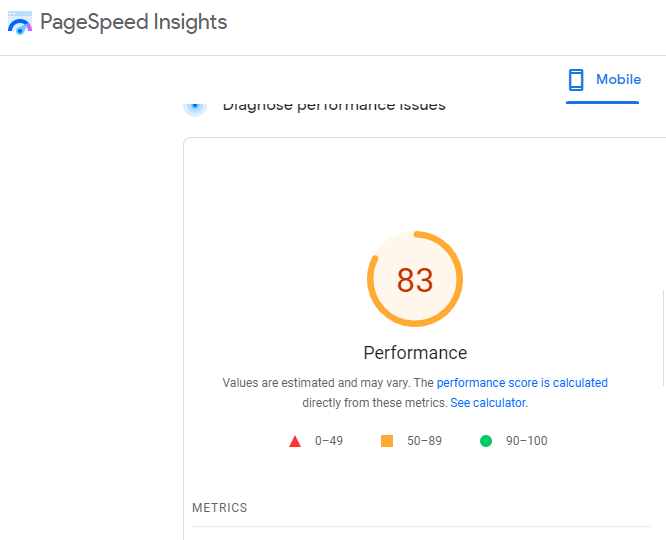Open the performance score is calculated link
This screenshot has height=540, width=666.
coord(522,383)
